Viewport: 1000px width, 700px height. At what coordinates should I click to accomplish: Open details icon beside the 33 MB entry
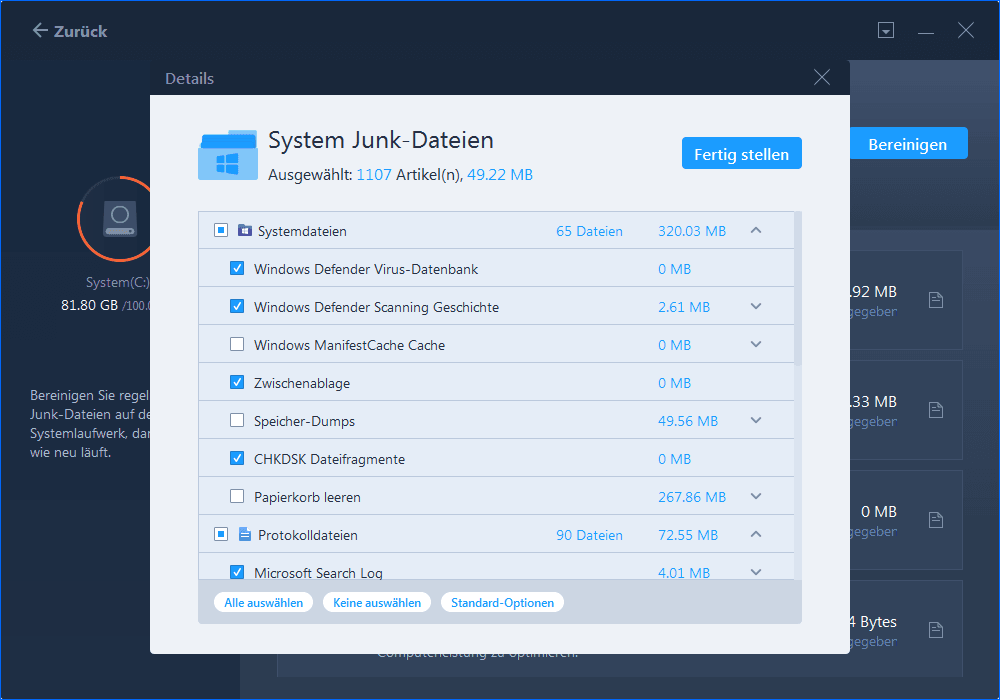pyautogui.click(x=936, y=410)
